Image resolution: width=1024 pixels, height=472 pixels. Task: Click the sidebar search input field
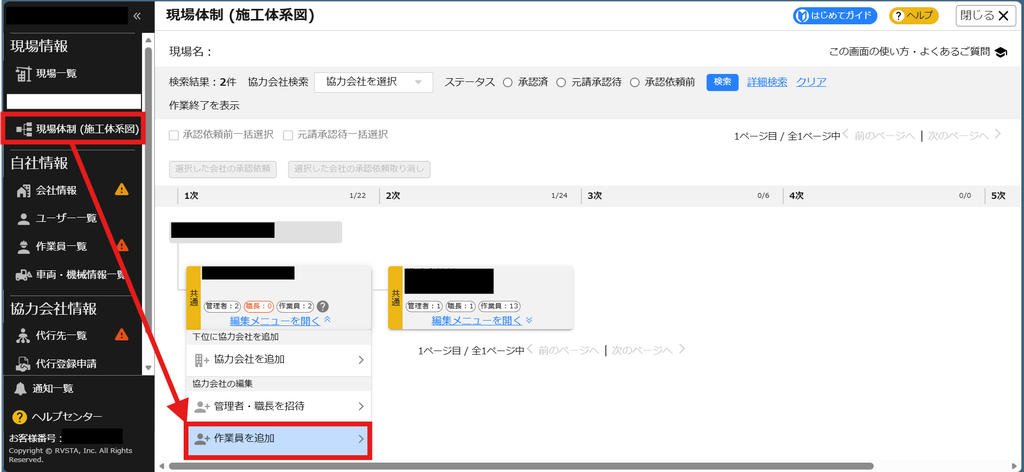(x=74, y=101)
